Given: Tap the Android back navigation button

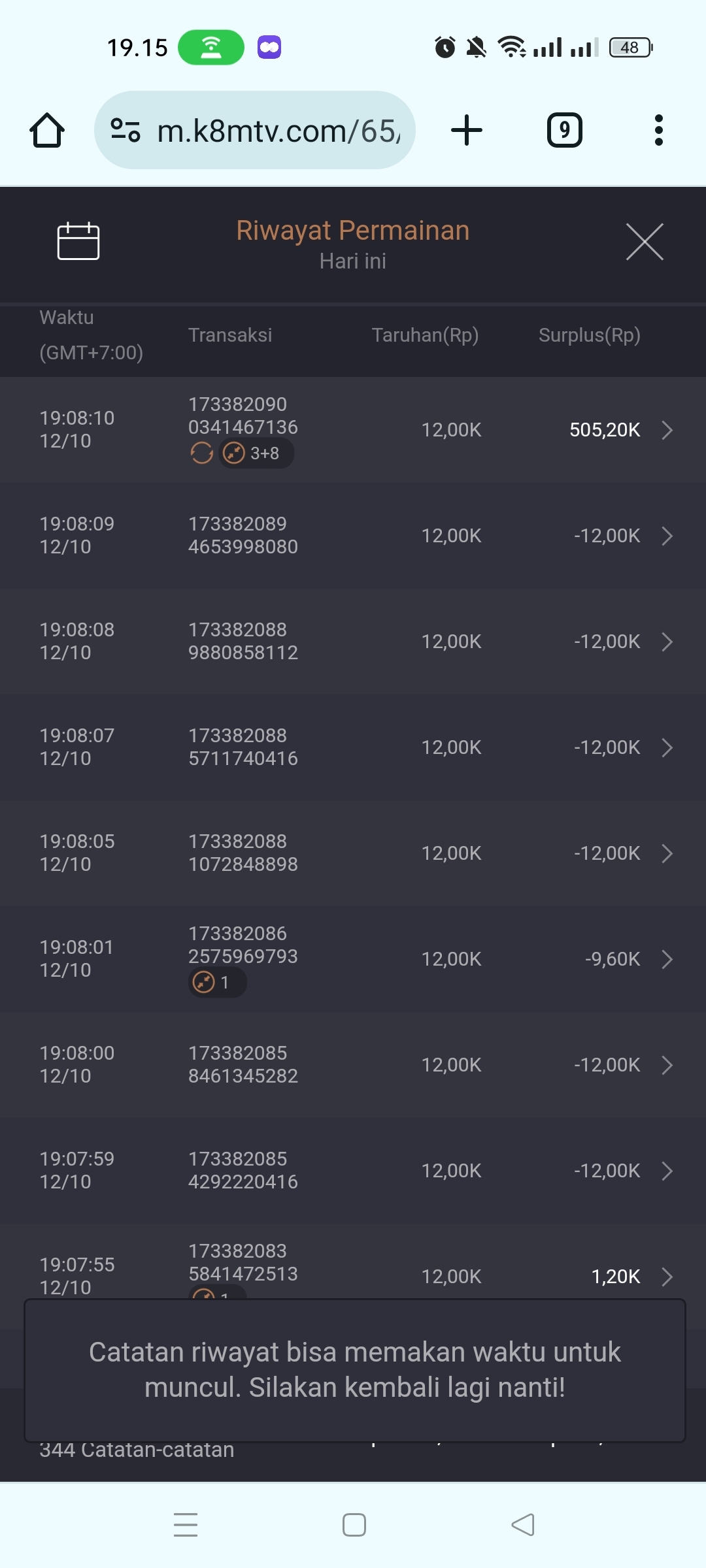Looking at the screenshot, I should (x=522, y=1525).
